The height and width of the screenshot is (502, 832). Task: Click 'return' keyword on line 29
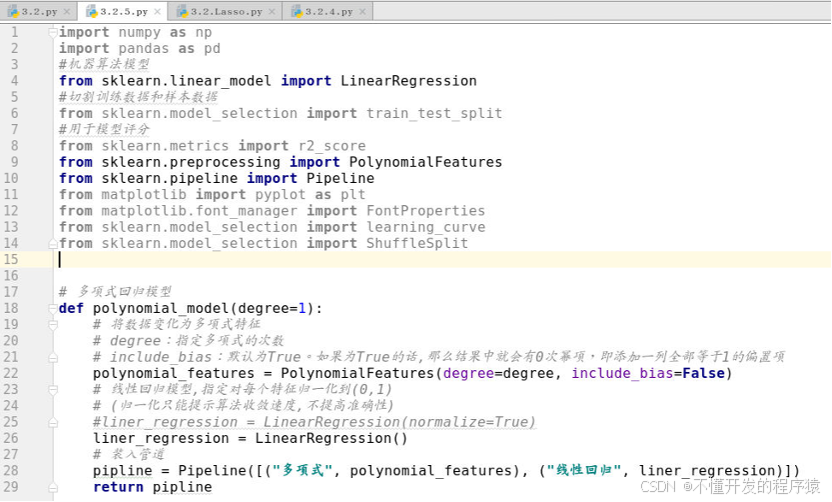pos(118,487)
